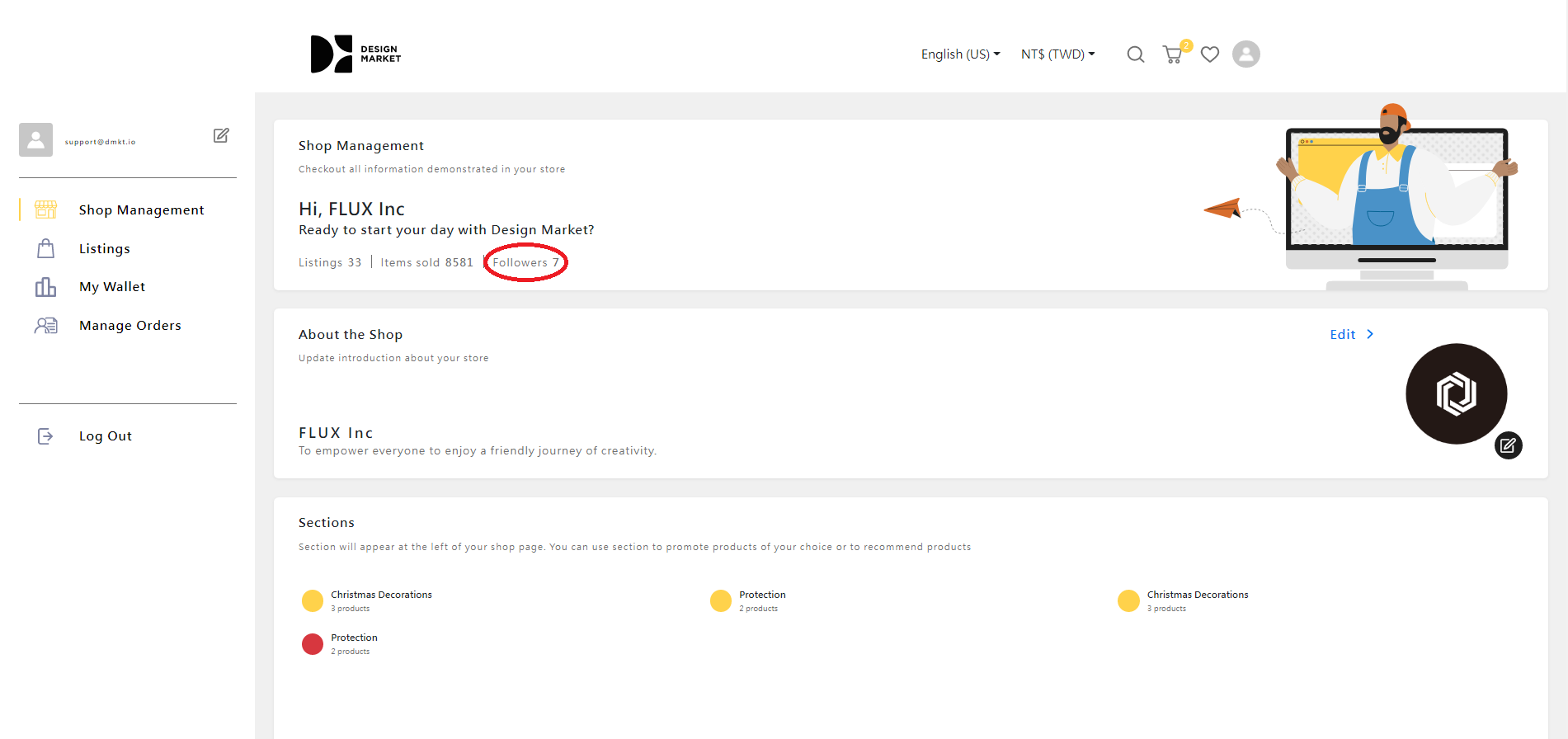Open My Wallet in sidebar
Viewport: 1568px width, 739px height.
coord(112,287)
